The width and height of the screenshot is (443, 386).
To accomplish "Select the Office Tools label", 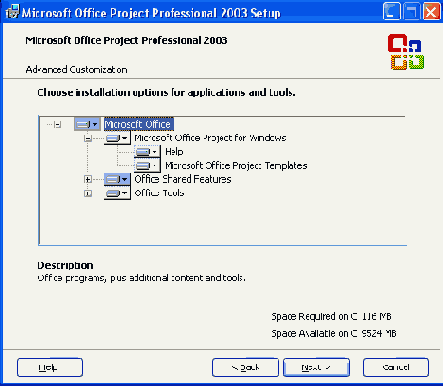I will pyautogui.click(x=159, y=193).
